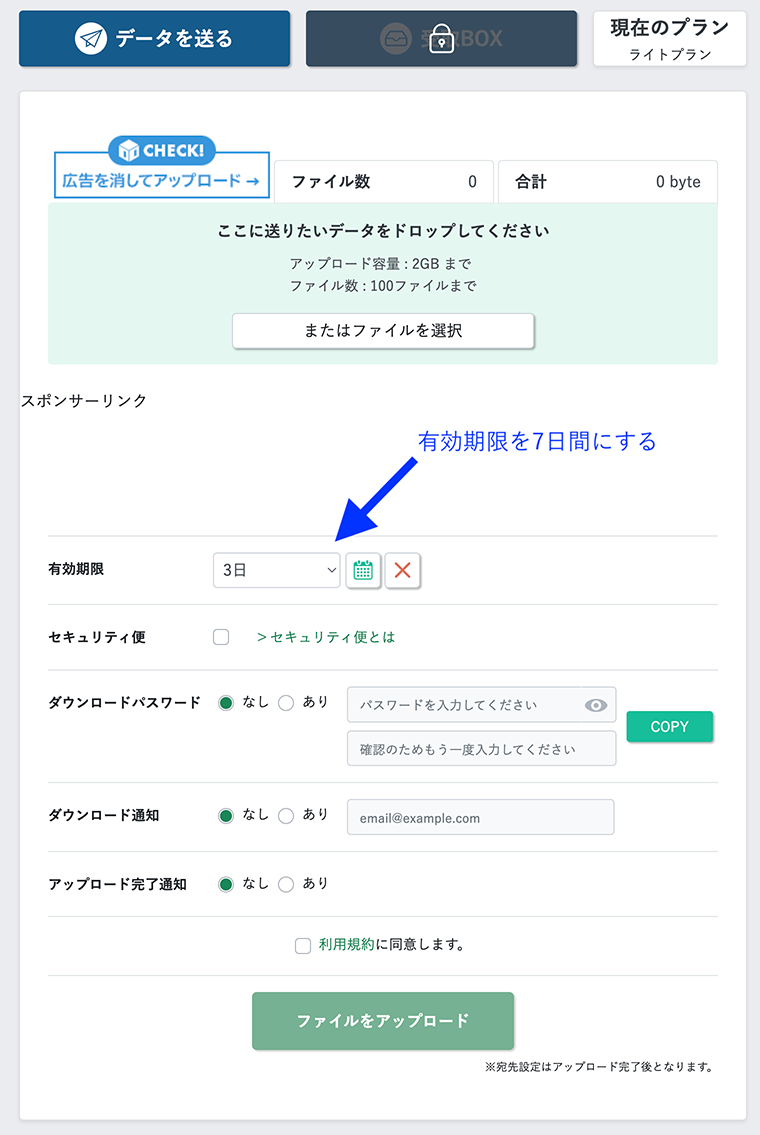The image size is (760, 1135).
Task: Click 広告を消してアップロード link
Action: (x=161, y=181)
